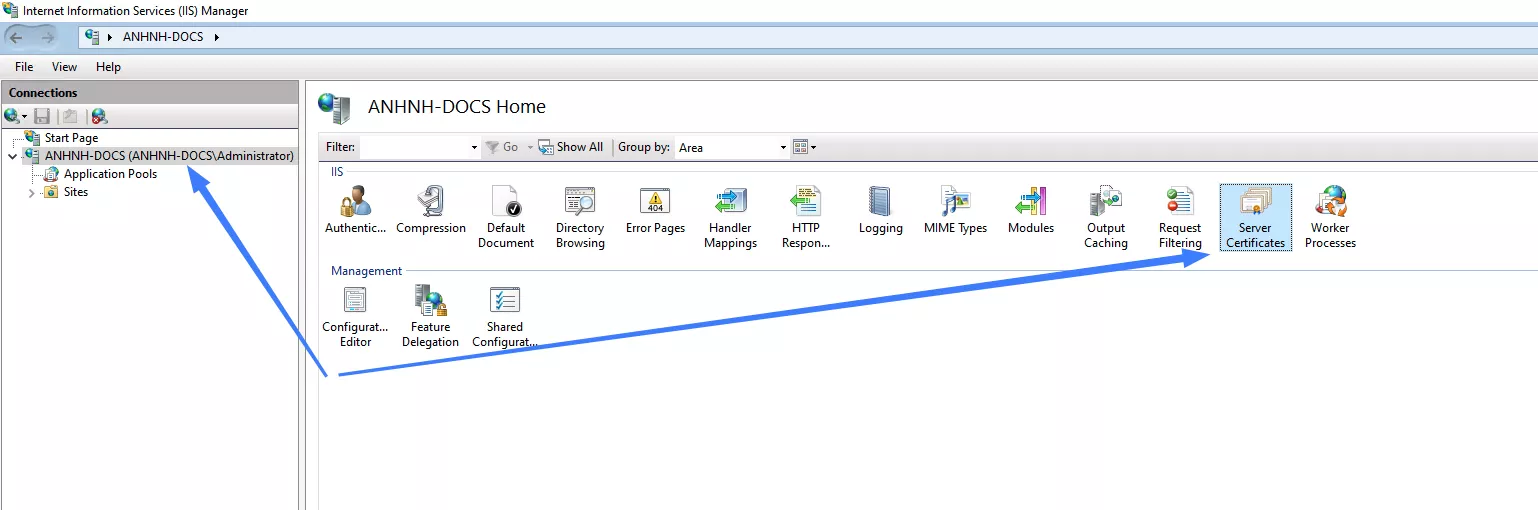Open the Group by Area dropdown
The image size is (1538, 510).
pos(733,147)
